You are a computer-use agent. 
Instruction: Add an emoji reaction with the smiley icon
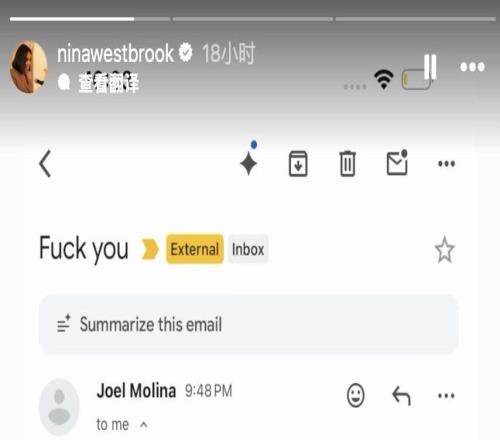coord(356,395)
